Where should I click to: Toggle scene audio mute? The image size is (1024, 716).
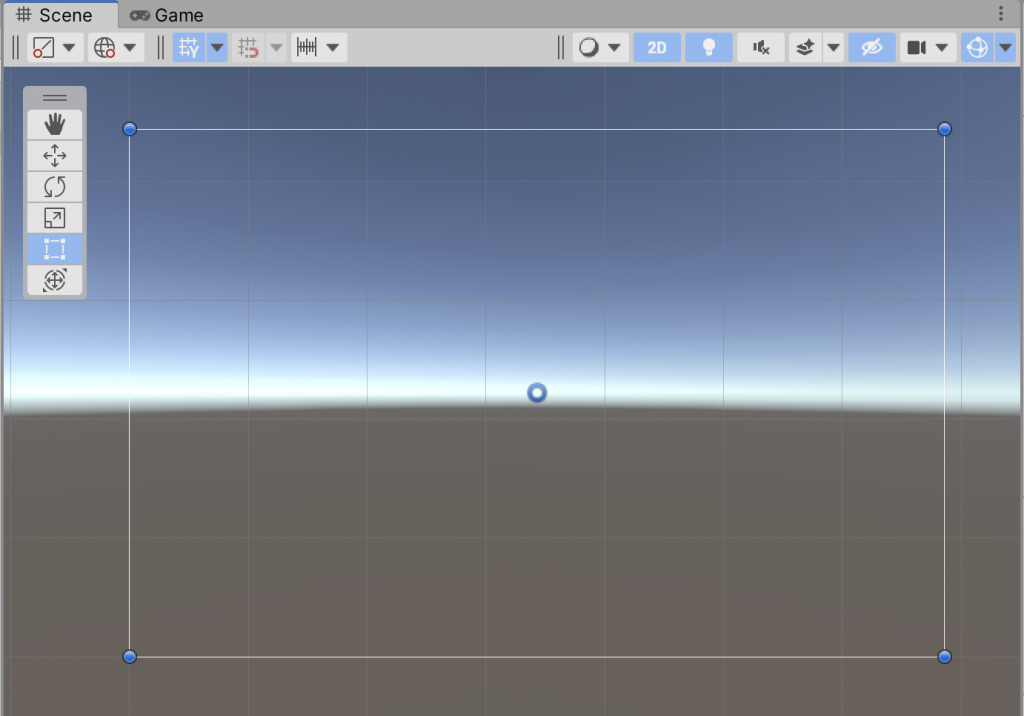(761, 48)
